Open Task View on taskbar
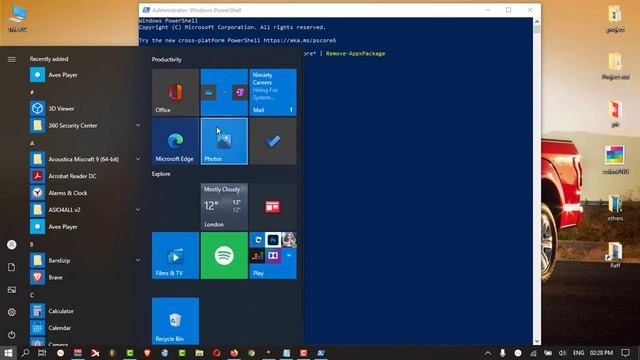Image resolution: width=640 pixels, height=360 pixels. point(42,353)
